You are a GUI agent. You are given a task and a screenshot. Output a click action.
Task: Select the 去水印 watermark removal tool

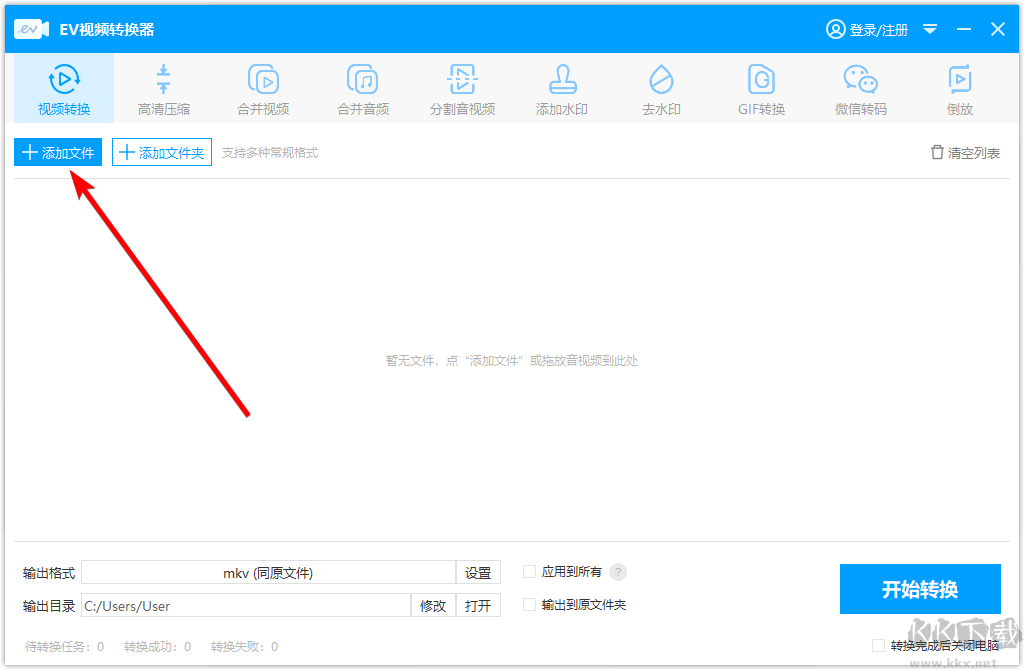(661, 88)
